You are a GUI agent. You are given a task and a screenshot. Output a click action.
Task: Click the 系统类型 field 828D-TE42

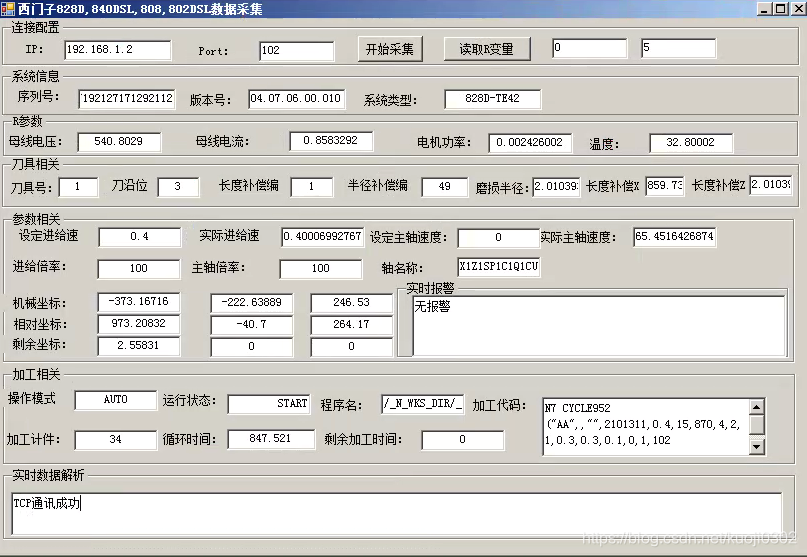(x=493, y=99)
